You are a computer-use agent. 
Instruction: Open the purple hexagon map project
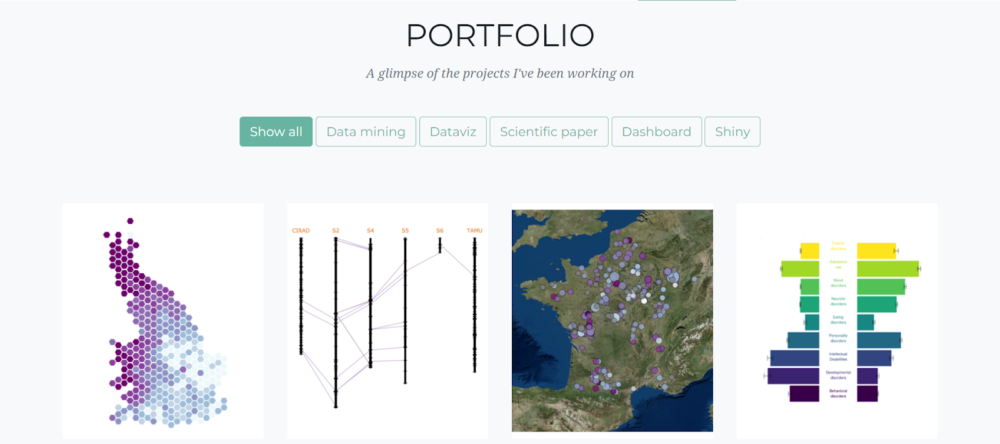(x=163, y=320)
